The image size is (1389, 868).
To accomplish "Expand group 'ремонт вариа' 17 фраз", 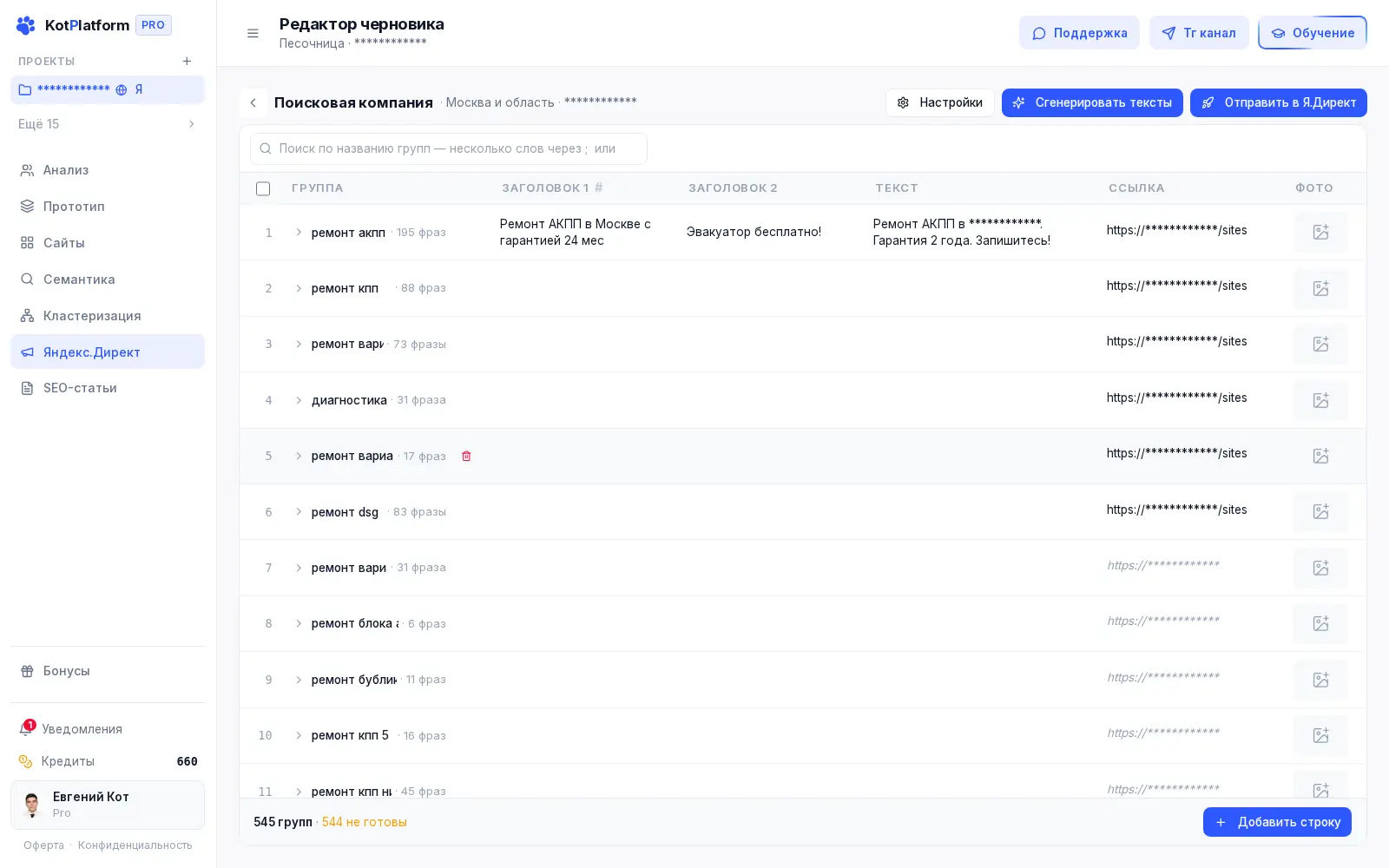I will point(299,456).
